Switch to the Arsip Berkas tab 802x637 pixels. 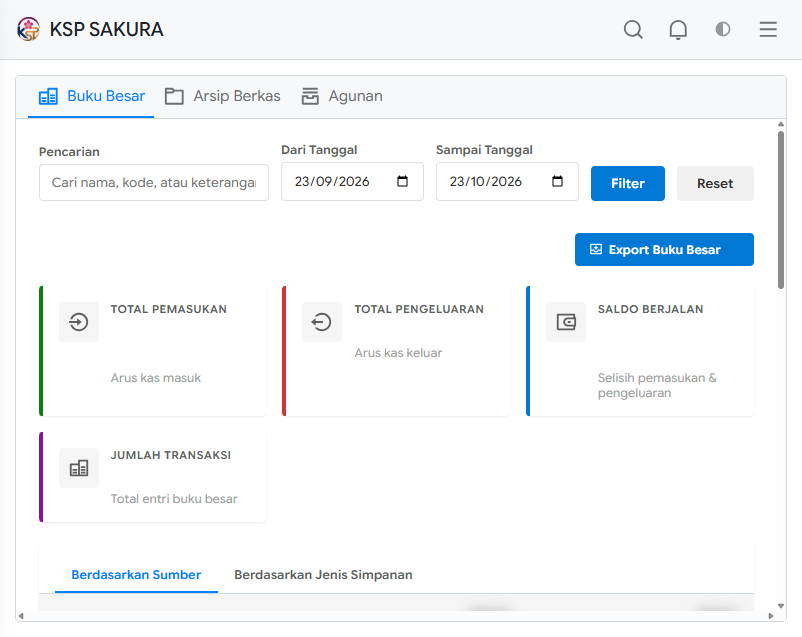point(222,96)
